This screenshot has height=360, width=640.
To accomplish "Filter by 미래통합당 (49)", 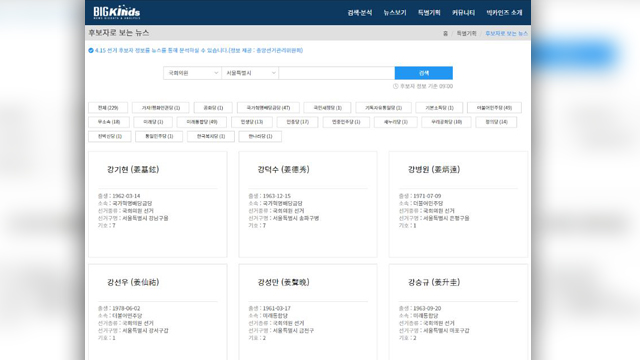I will click(202, 122).
